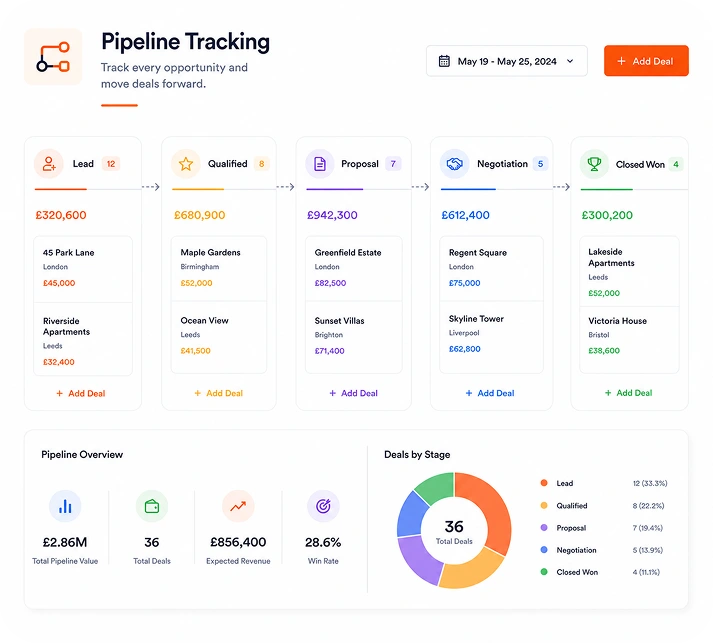Open the Maple Gardens deal card

[219, 268]
